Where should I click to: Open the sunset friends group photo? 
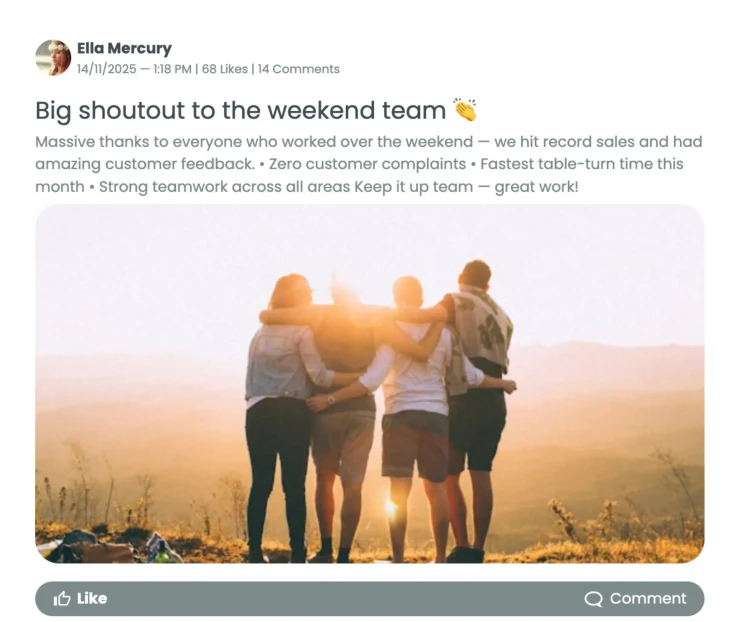(370, 384)
